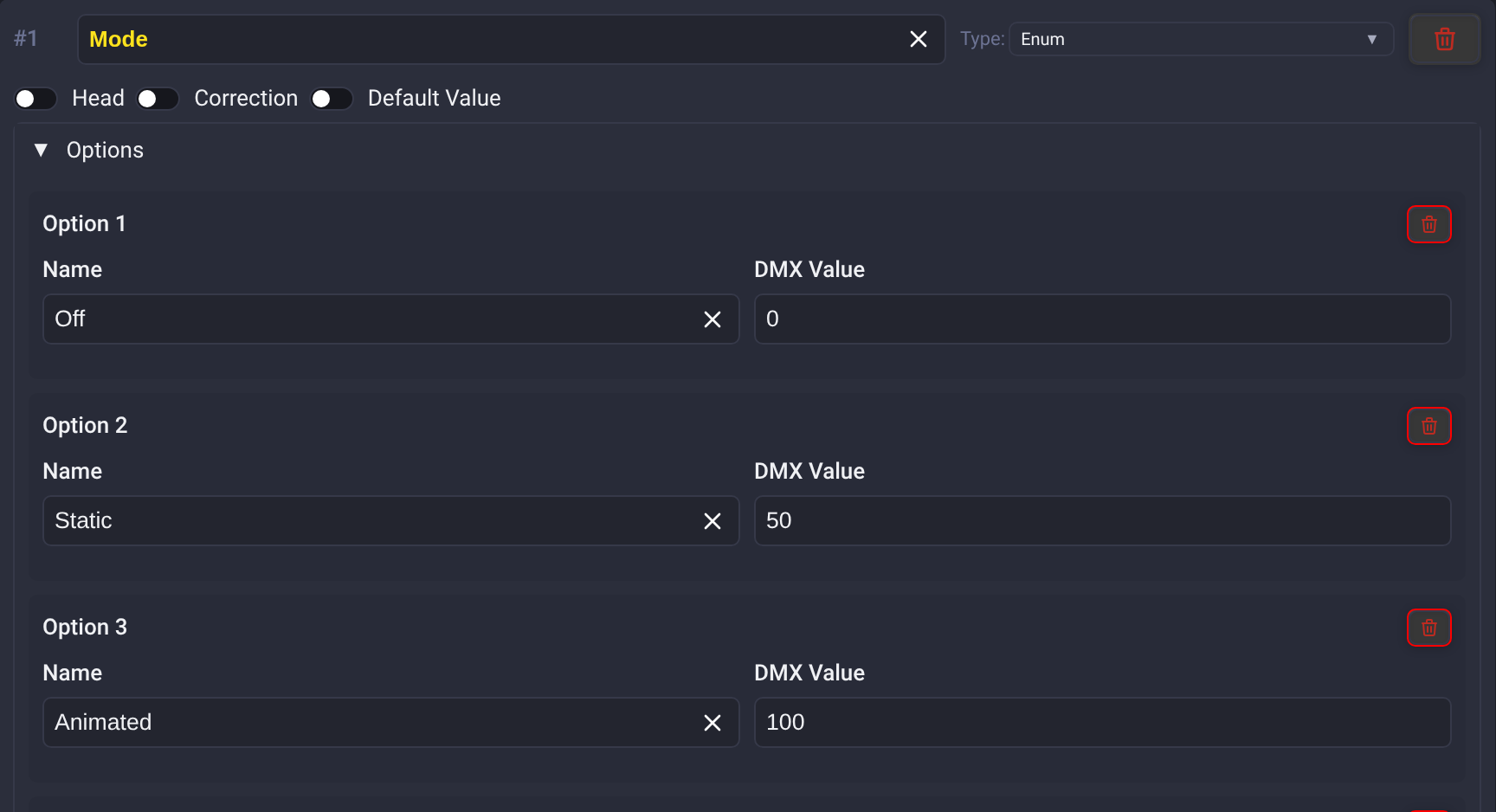The width and height of the screenshot is (1496, 812).
Task: Clear the Animated name field
Action: click(x=713, y=723)
